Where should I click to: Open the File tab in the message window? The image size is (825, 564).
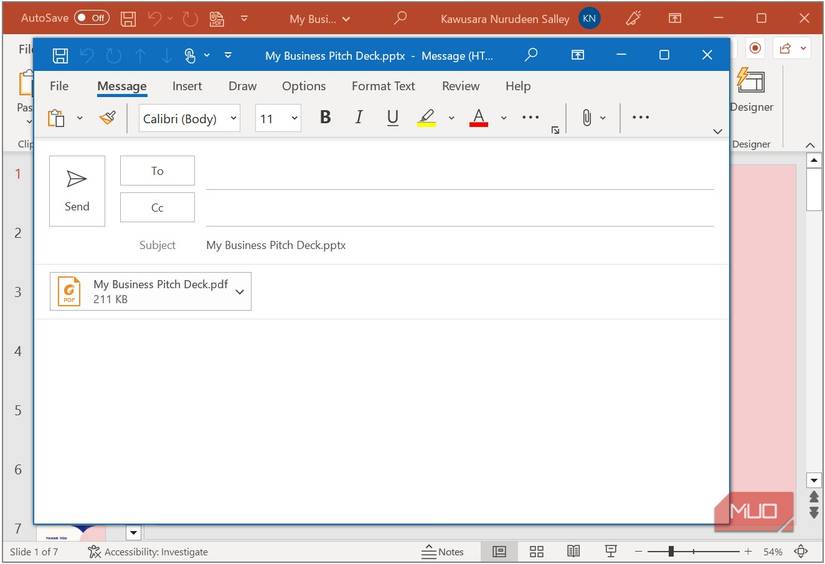[x=59, y=86]
